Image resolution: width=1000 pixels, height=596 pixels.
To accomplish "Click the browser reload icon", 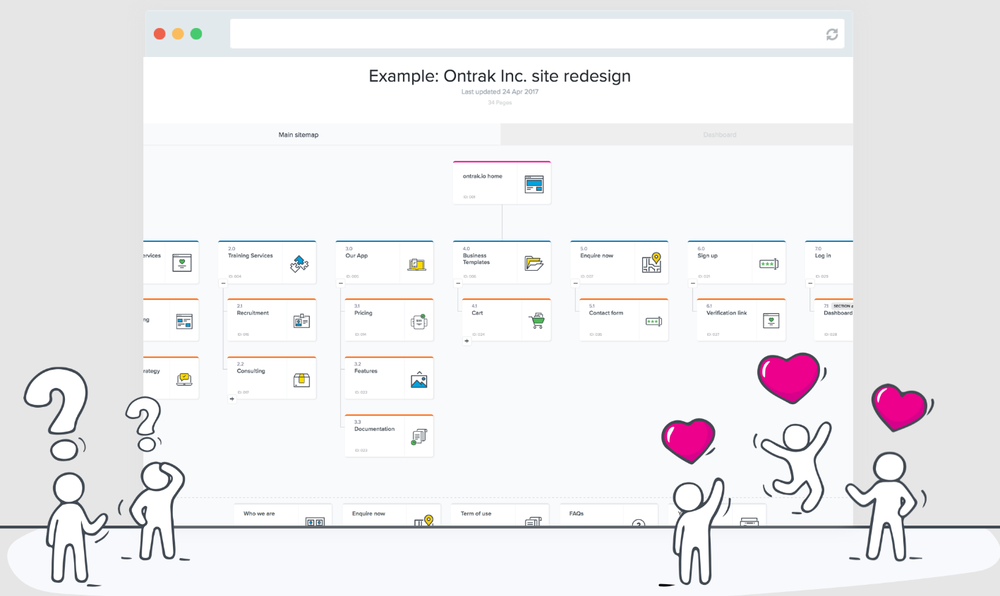I will tap(832, 34).
